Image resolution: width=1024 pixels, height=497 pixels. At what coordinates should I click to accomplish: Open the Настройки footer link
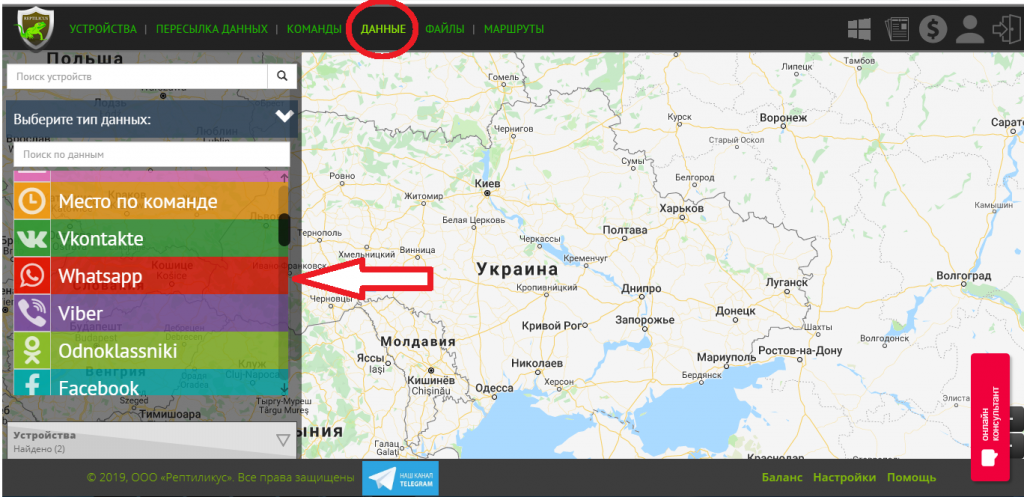point(844,477)
